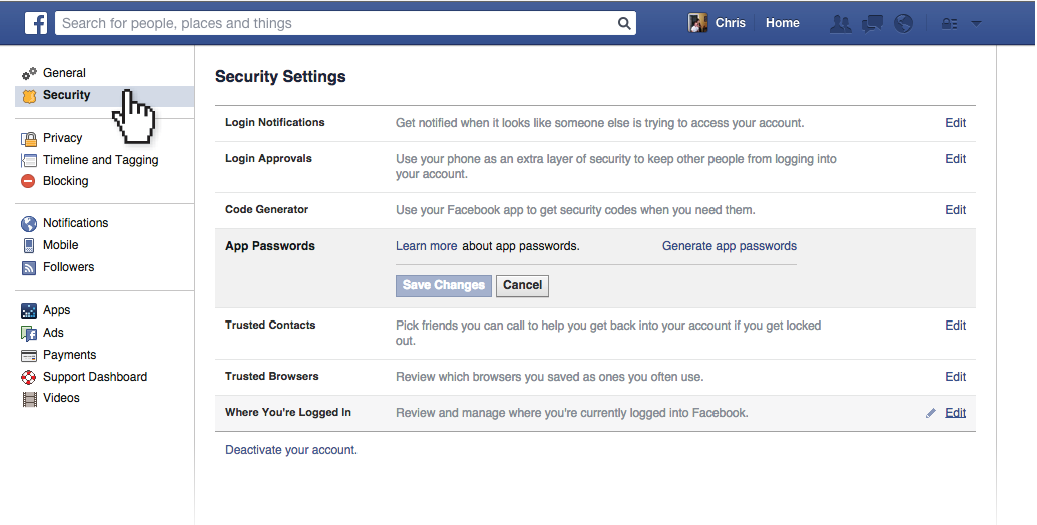Click the Deactivate your account link

(291, 450)
